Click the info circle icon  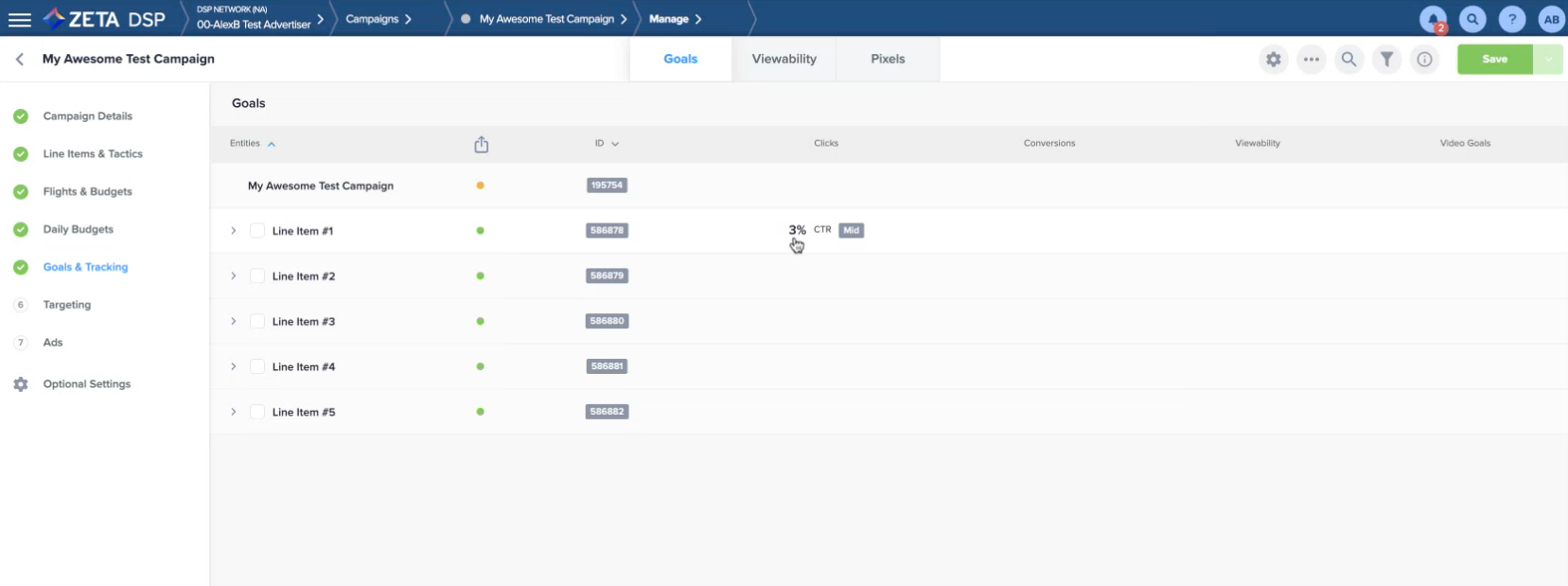[x=1424, y=60]
